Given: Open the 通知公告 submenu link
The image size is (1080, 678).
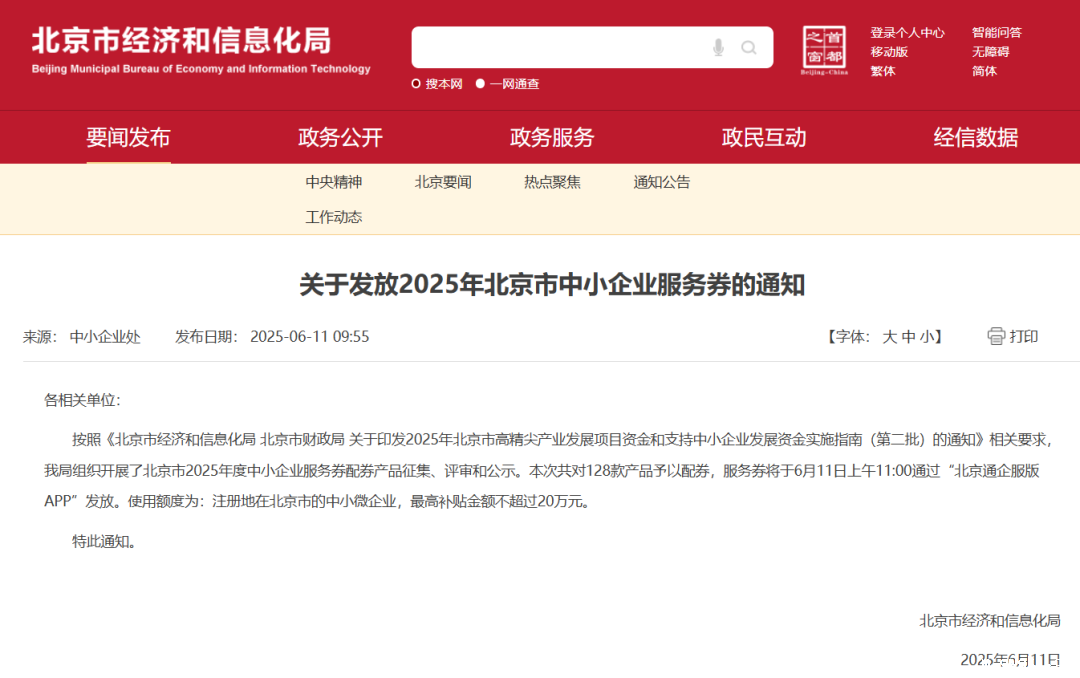Looking at the screenshot, I should (x=662, y=182).
